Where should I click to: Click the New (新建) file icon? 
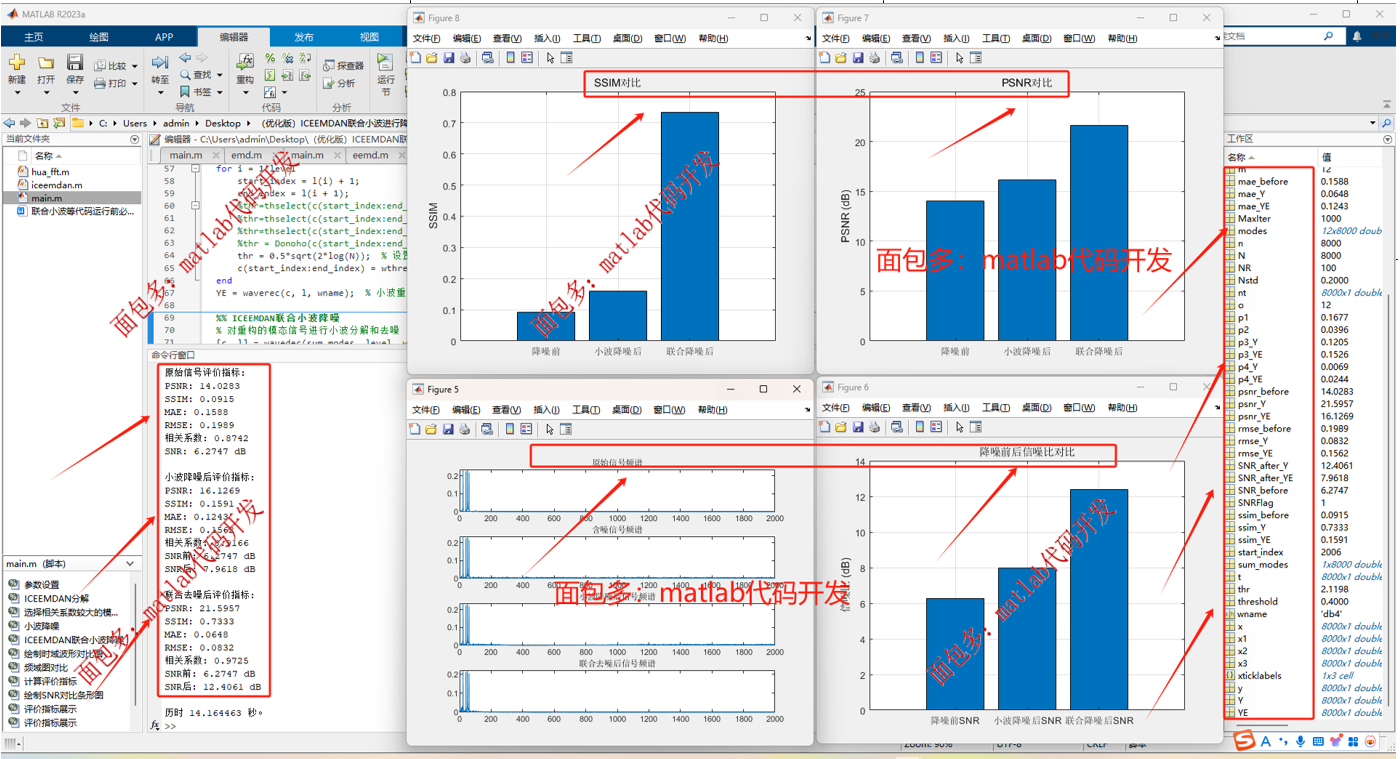pyautogui.click(x=17, y=63)
